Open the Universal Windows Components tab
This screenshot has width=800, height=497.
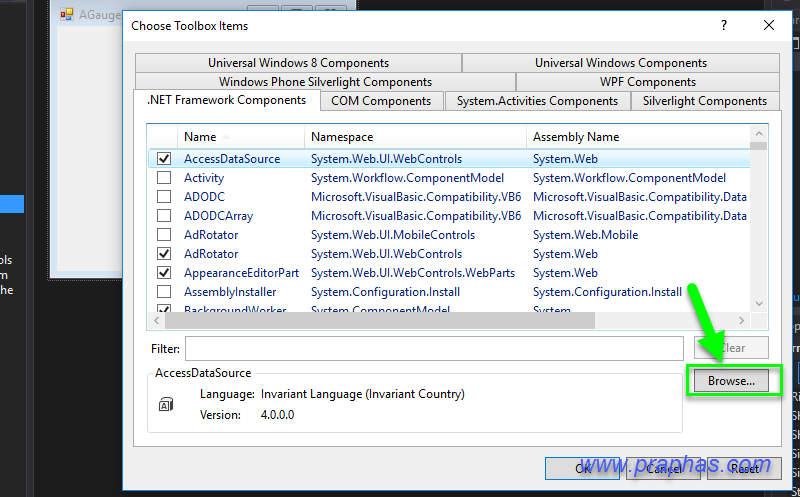620,63
